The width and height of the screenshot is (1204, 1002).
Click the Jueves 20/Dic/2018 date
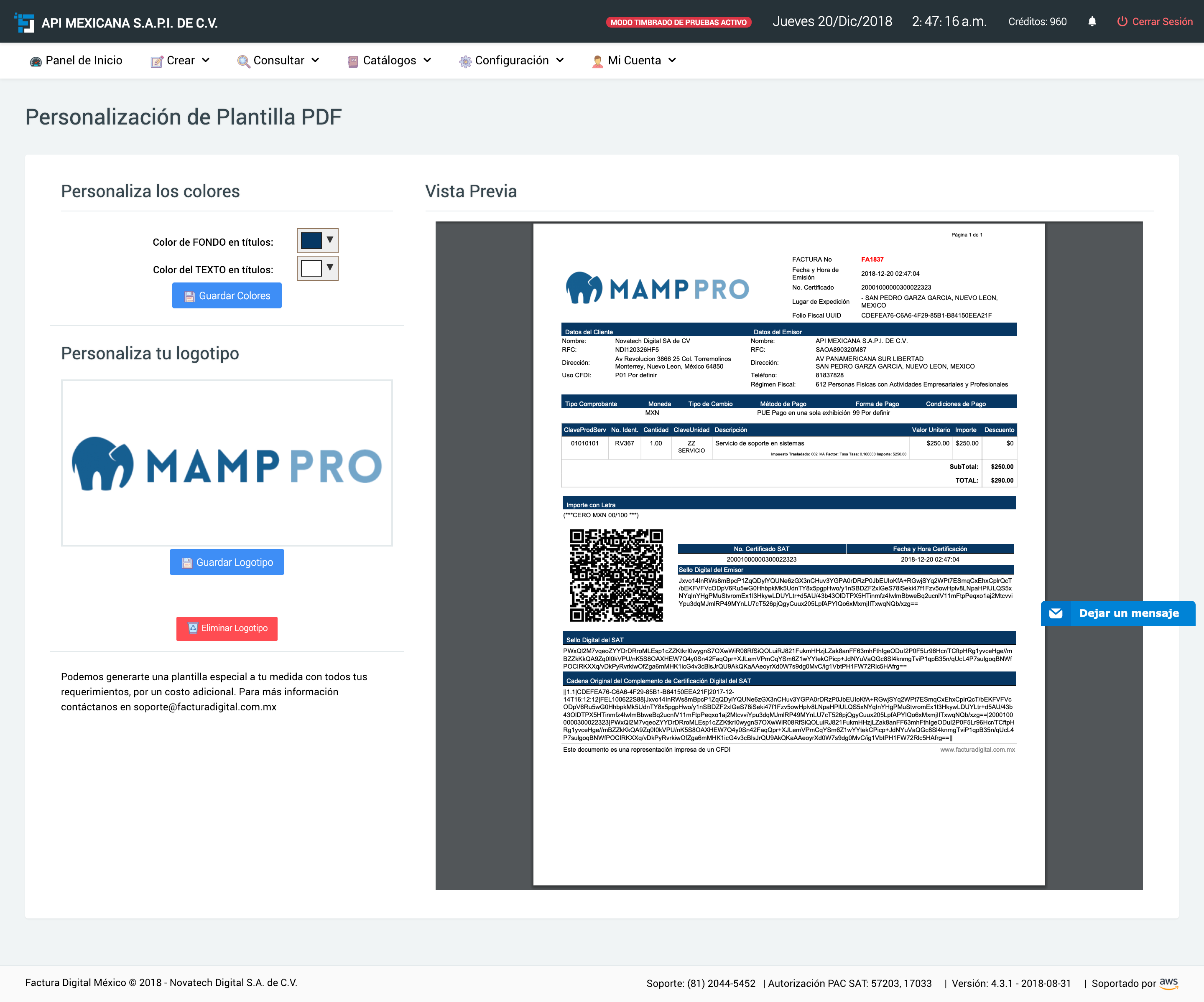(x=832, y=22)
